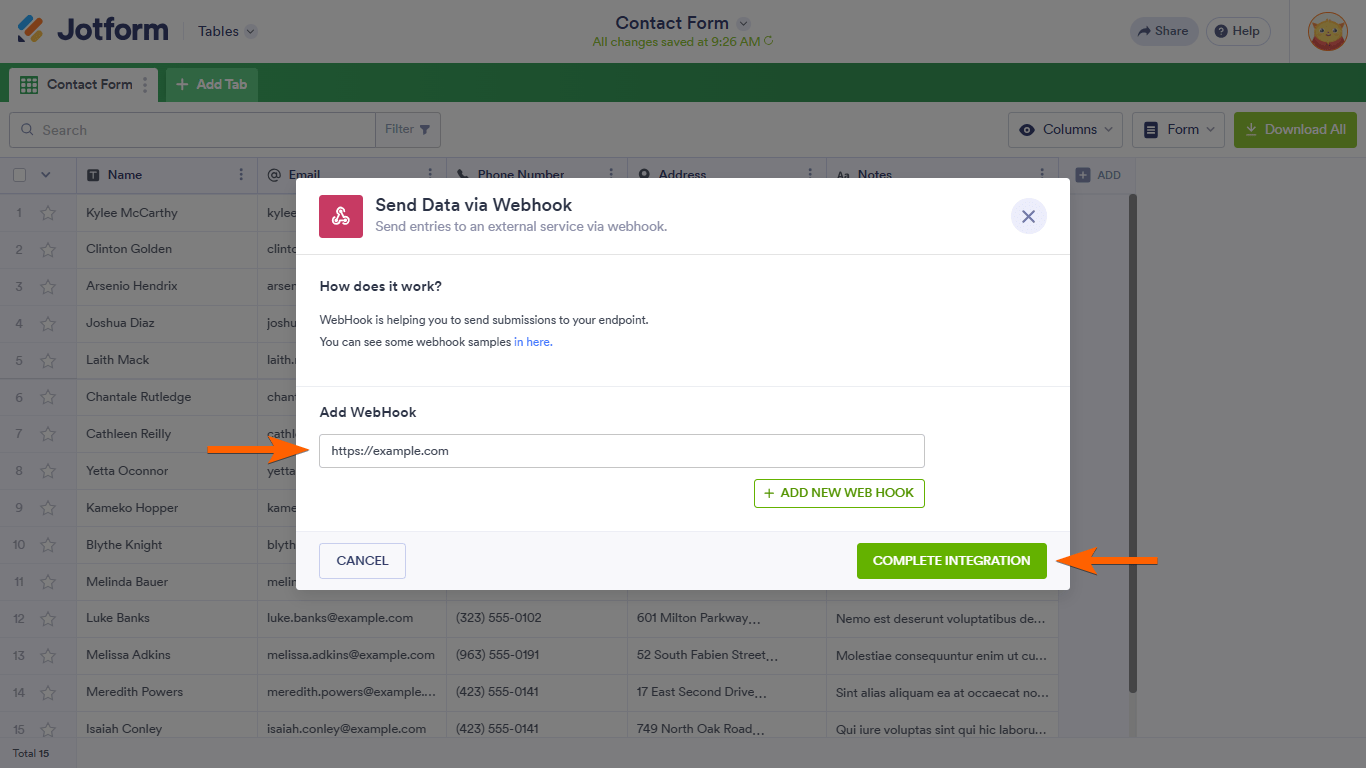
Task: Open the Form dropdown menu
Action: click(1178, 130)
